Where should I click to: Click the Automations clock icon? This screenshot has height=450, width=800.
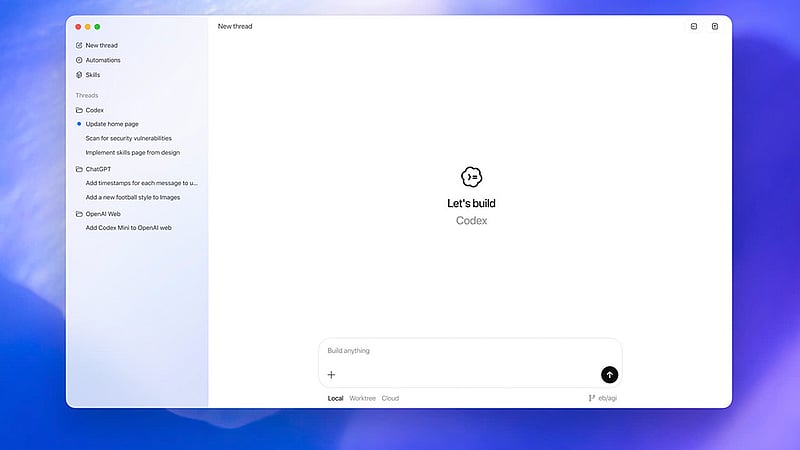pos(79,60)
